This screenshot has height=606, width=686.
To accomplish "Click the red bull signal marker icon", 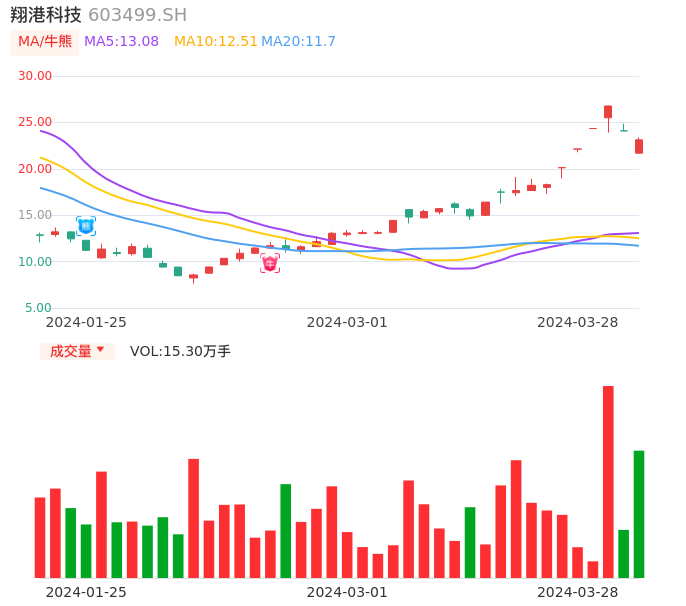I will pos(270,263).
